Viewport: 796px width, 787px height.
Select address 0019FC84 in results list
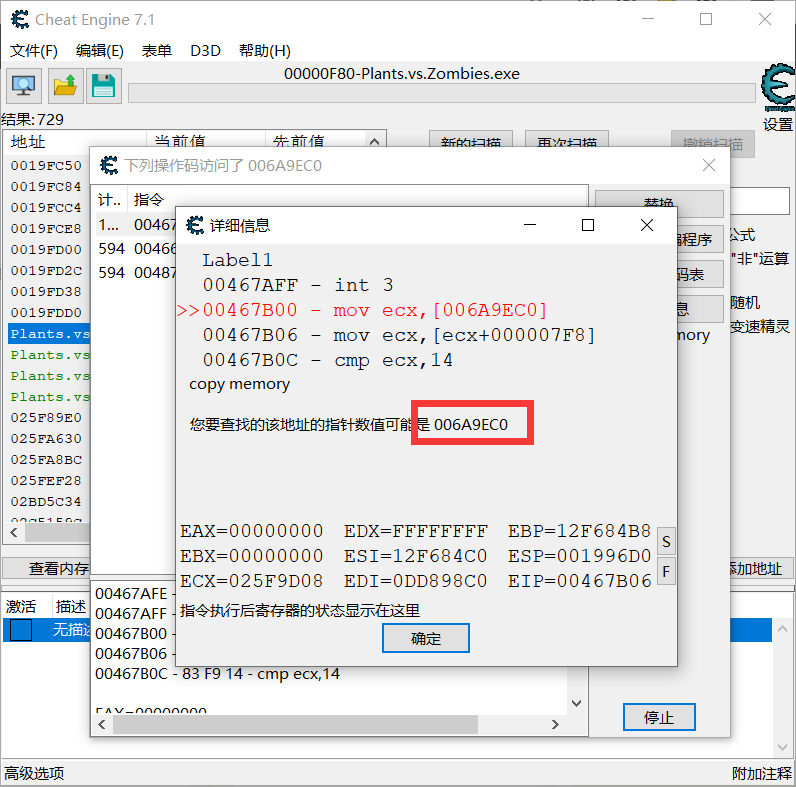(46, 186)
